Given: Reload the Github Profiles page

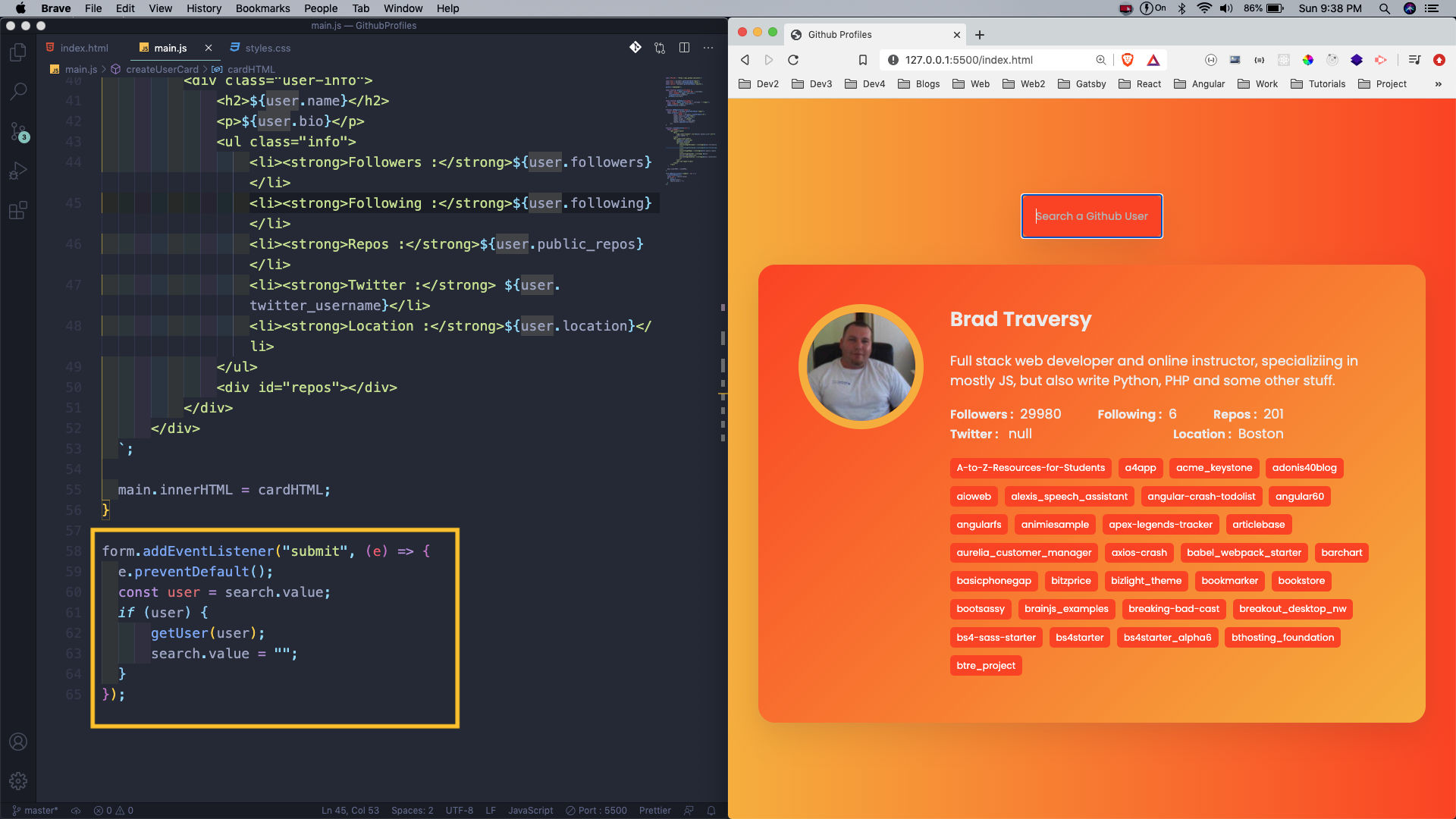Looking at the screenshot, I should (x=793, y=60).
